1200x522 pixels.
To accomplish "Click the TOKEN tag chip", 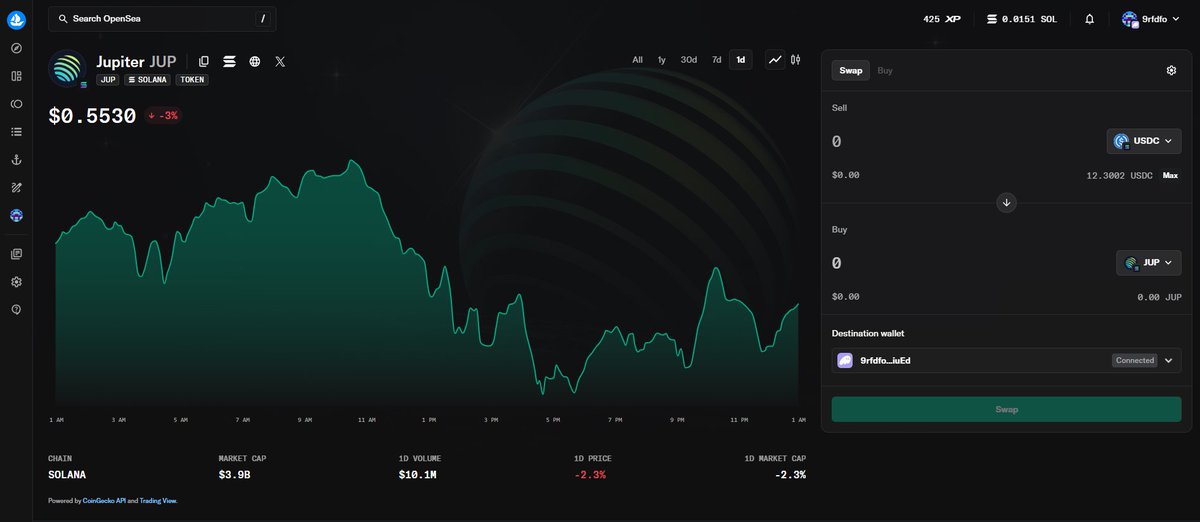I will coord(192,79).
